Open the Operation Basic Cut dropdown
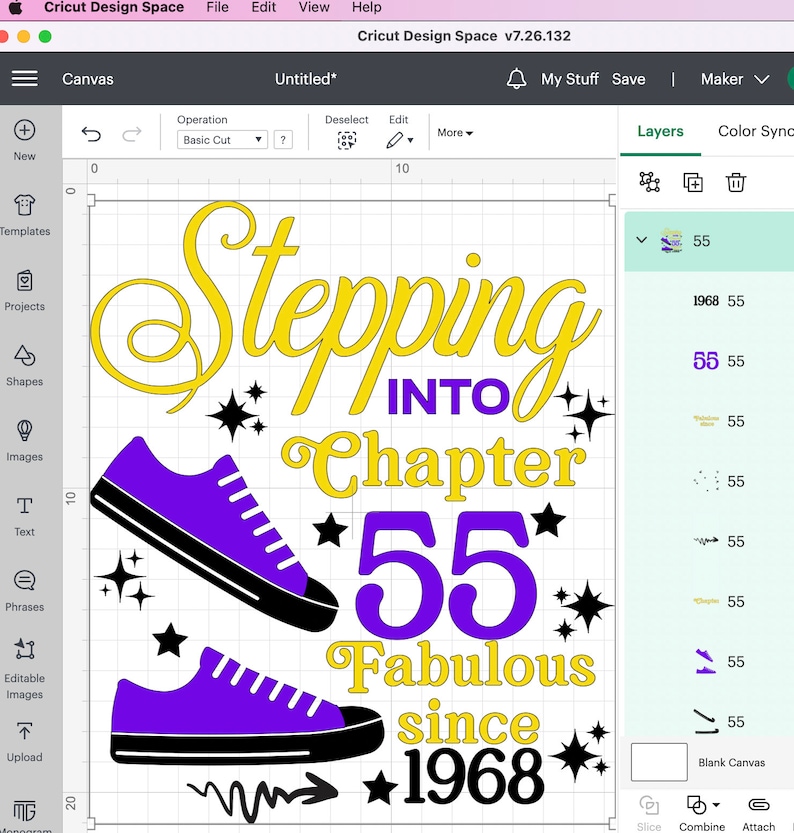The image size is (794, 833). pyautogui.click(x=222, y=140)
